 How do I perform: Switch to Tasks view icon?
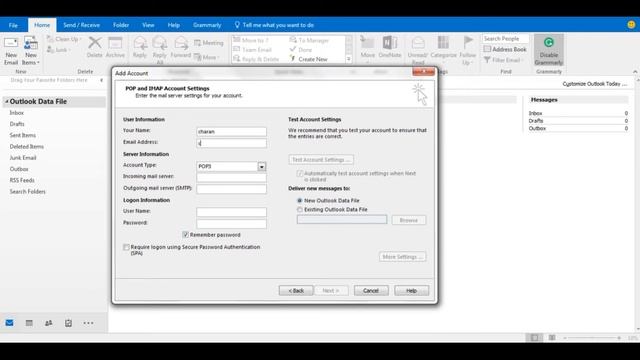[x=68, y=323]
